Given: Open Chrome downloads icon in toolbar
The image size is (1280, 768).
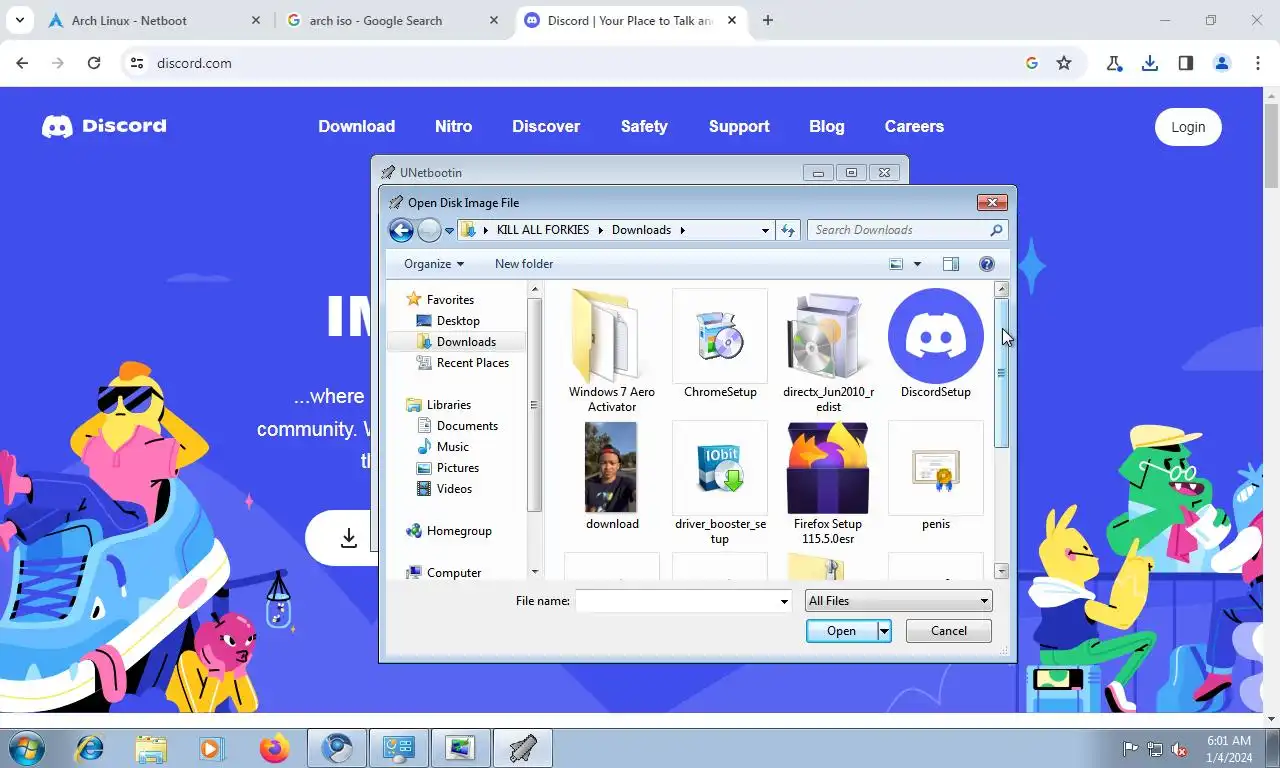Looking at the screenshot, I should tap(1150, 63).
